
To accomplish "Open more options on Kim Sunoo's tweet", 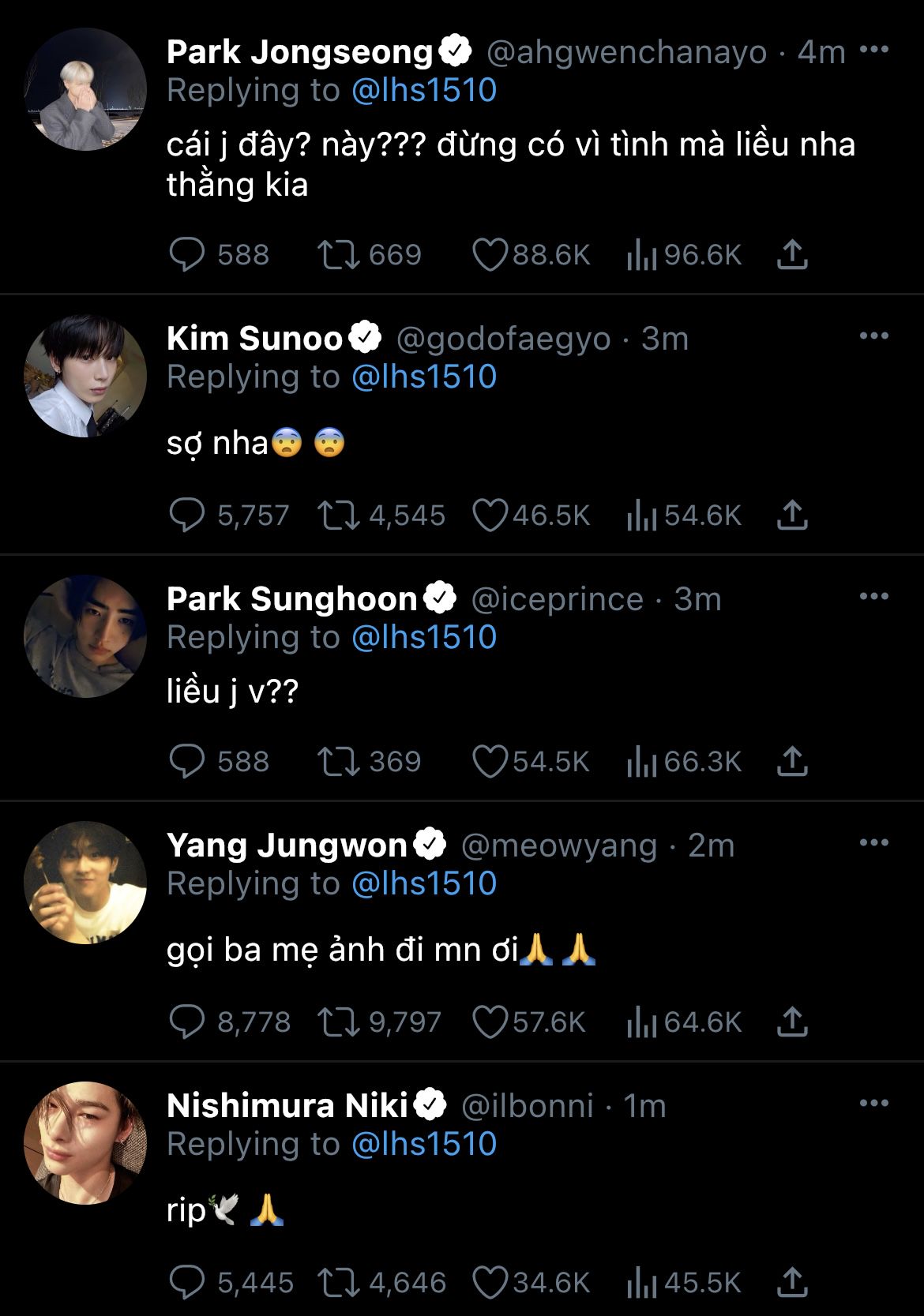I will 873,336.
